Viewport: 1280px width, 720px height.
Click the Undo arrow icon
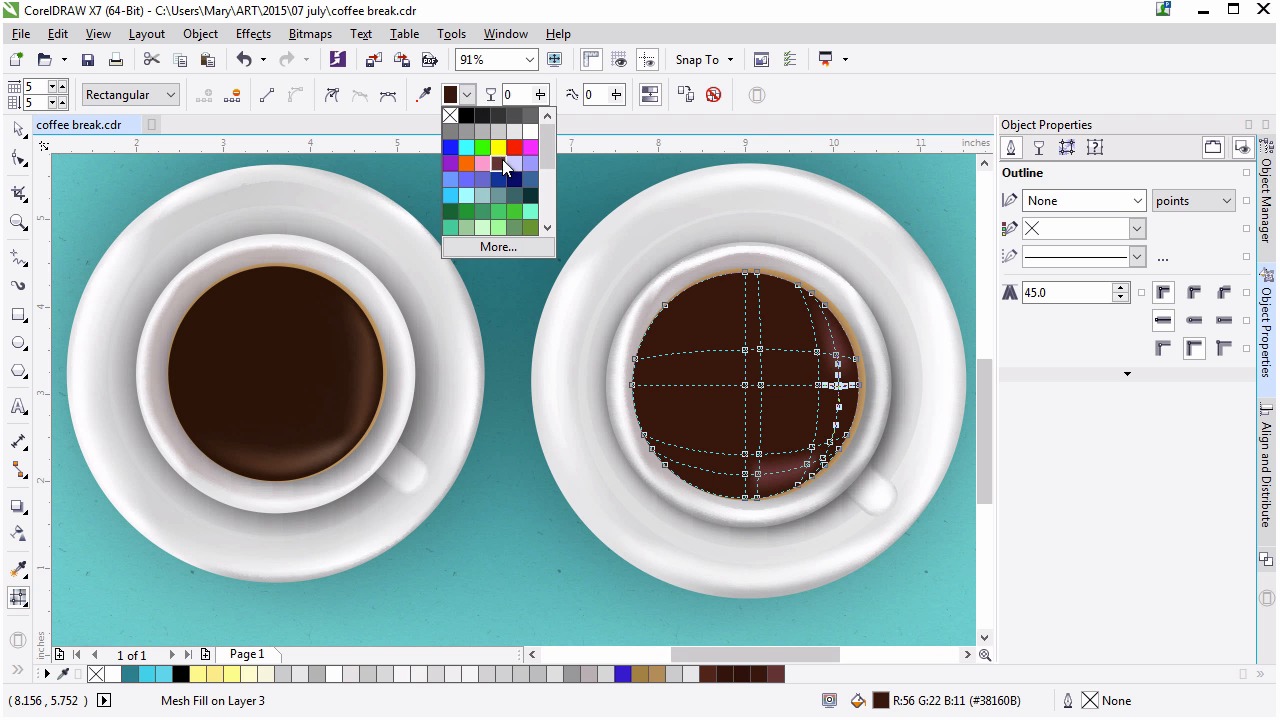coord(243,60)
